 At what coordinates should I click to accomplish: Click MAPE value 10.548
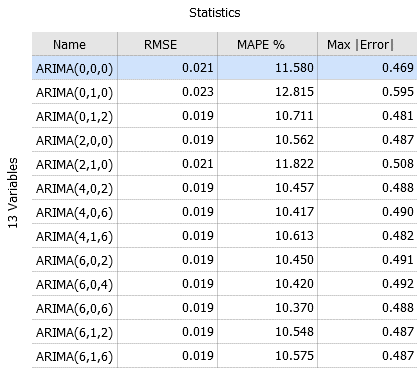tap(294, 332)
